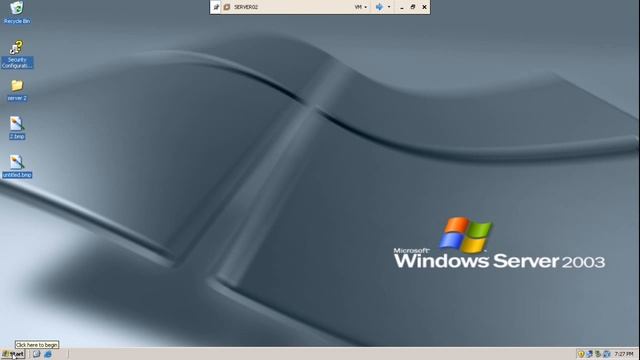The image size is (640, 360).
Task: Click the green tray icon beside the clock
Action: pos(598,354)
